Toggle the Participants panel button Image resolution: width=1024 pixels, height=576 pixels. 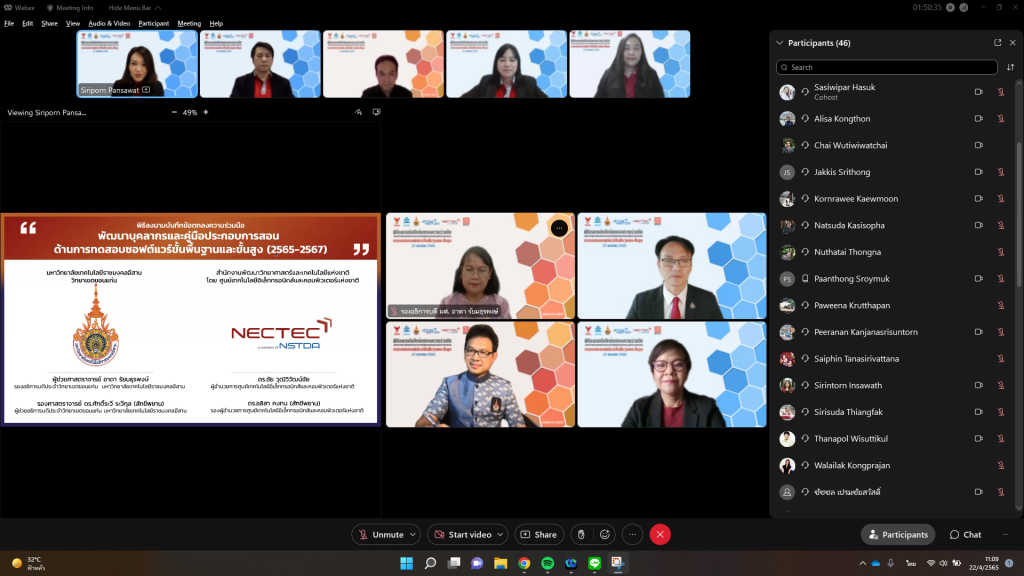pyautogui.click(x=898, y=535)
